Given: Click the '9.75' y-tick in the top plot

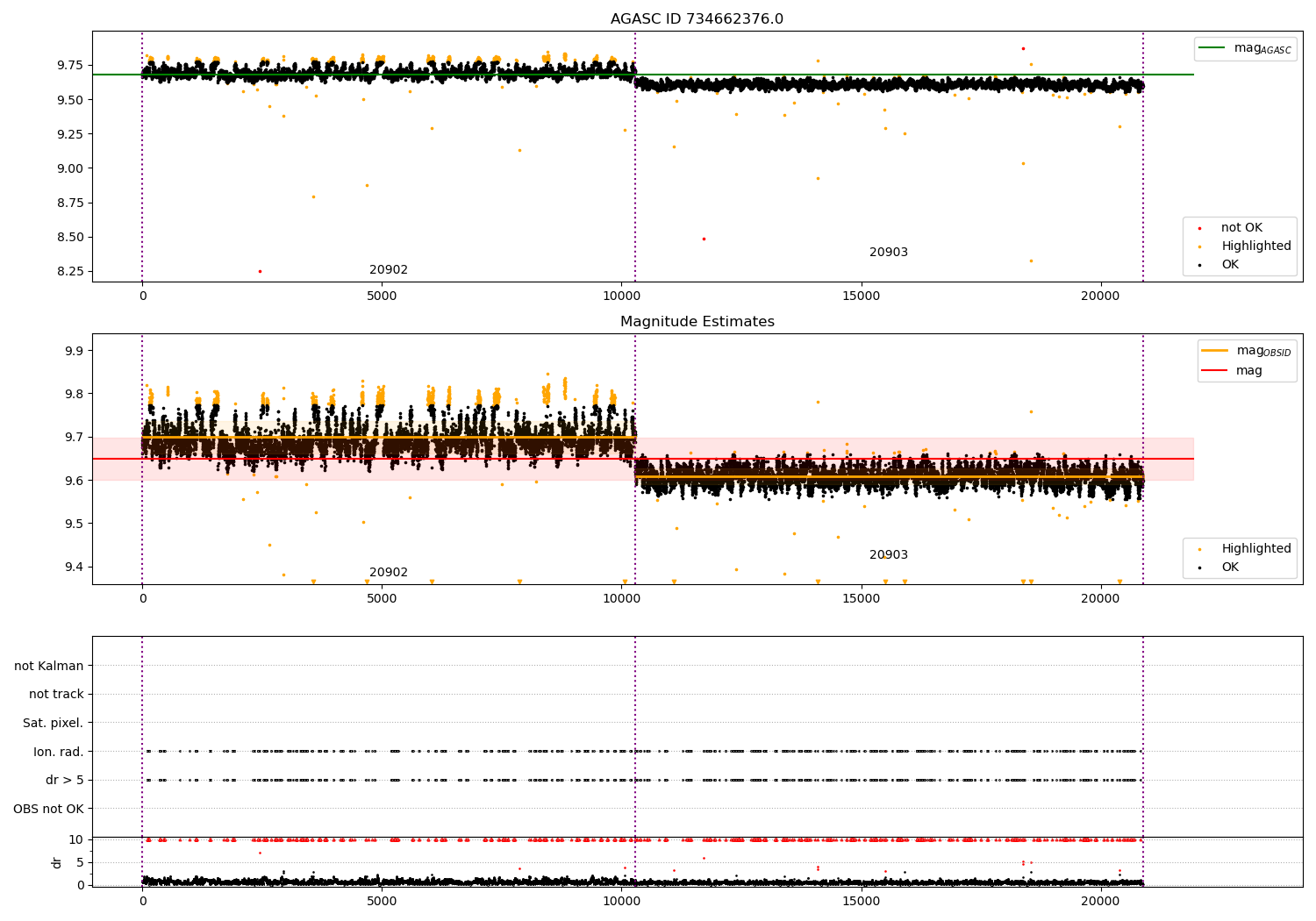Looking at the screenshot, I should pos(70,66).
